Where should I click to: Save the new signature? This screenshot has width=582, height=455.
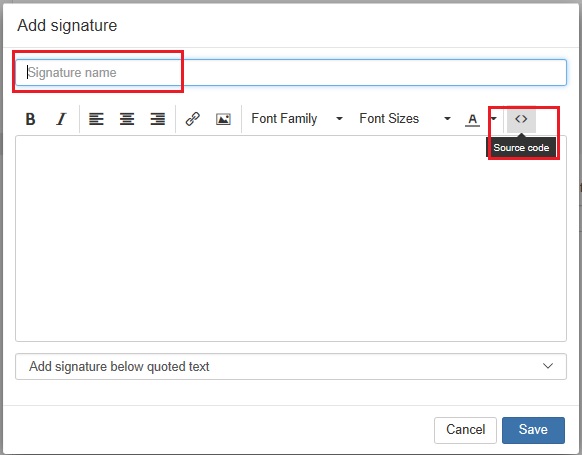point(533,430)
